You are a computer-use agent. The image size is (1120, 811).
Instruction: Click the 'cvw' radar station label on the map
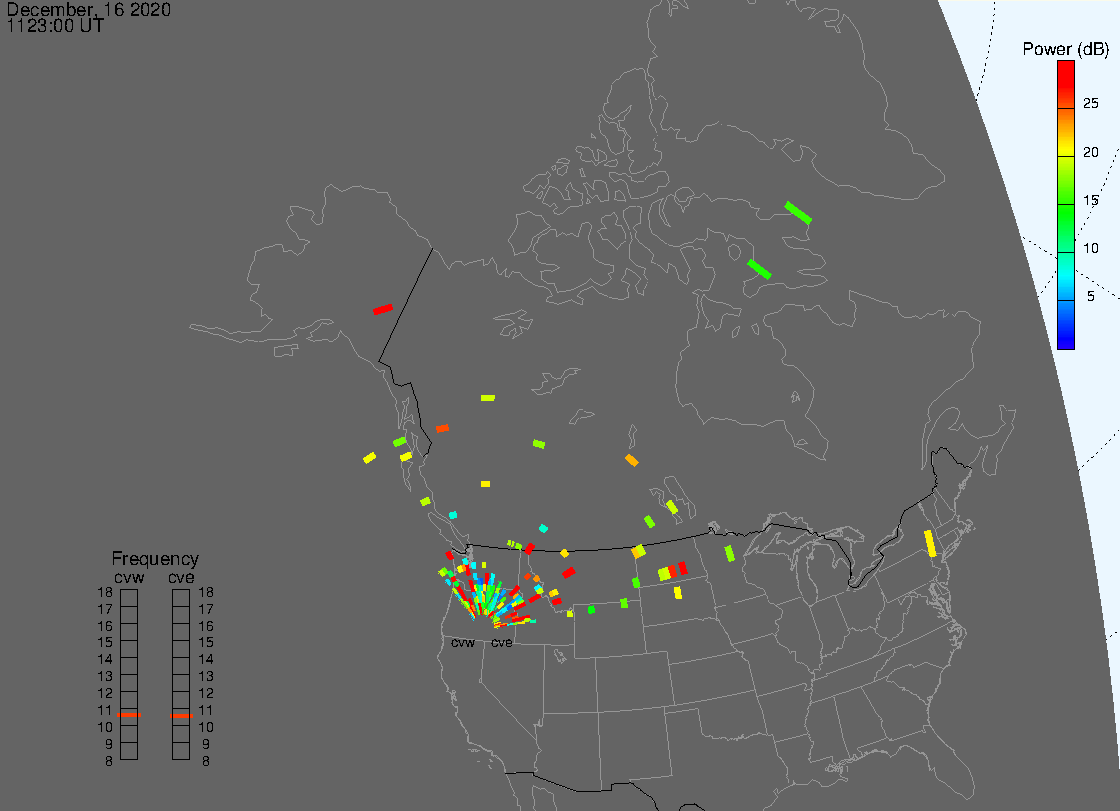click(463, 643)
